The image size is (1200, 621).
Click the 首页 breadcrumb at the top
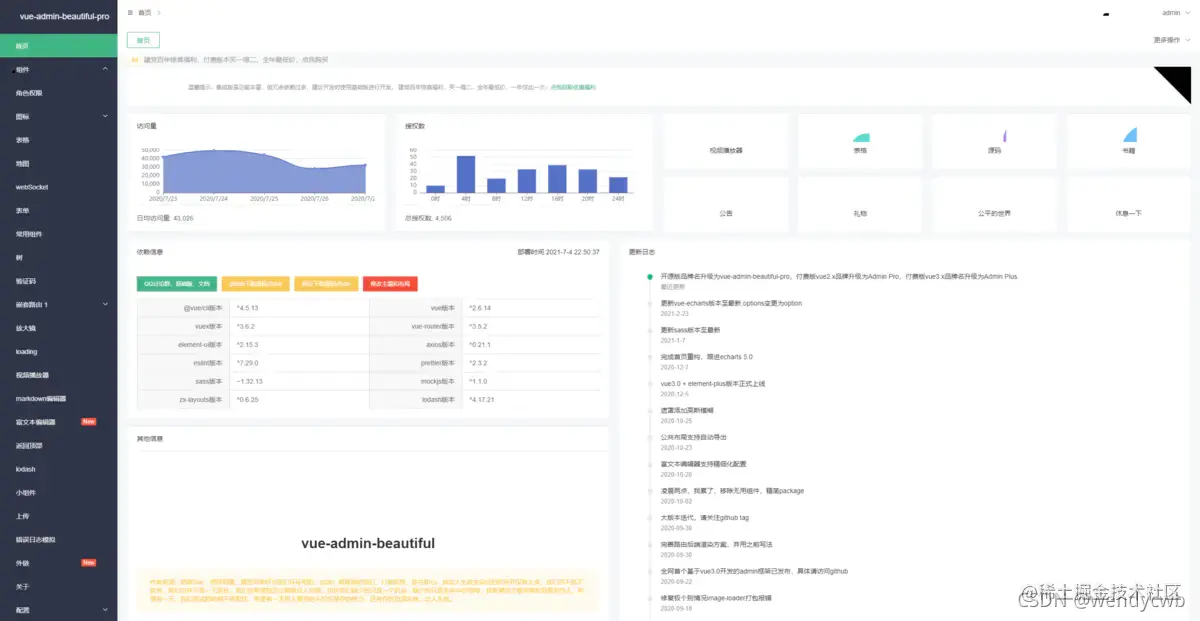[x=145, y=13]
